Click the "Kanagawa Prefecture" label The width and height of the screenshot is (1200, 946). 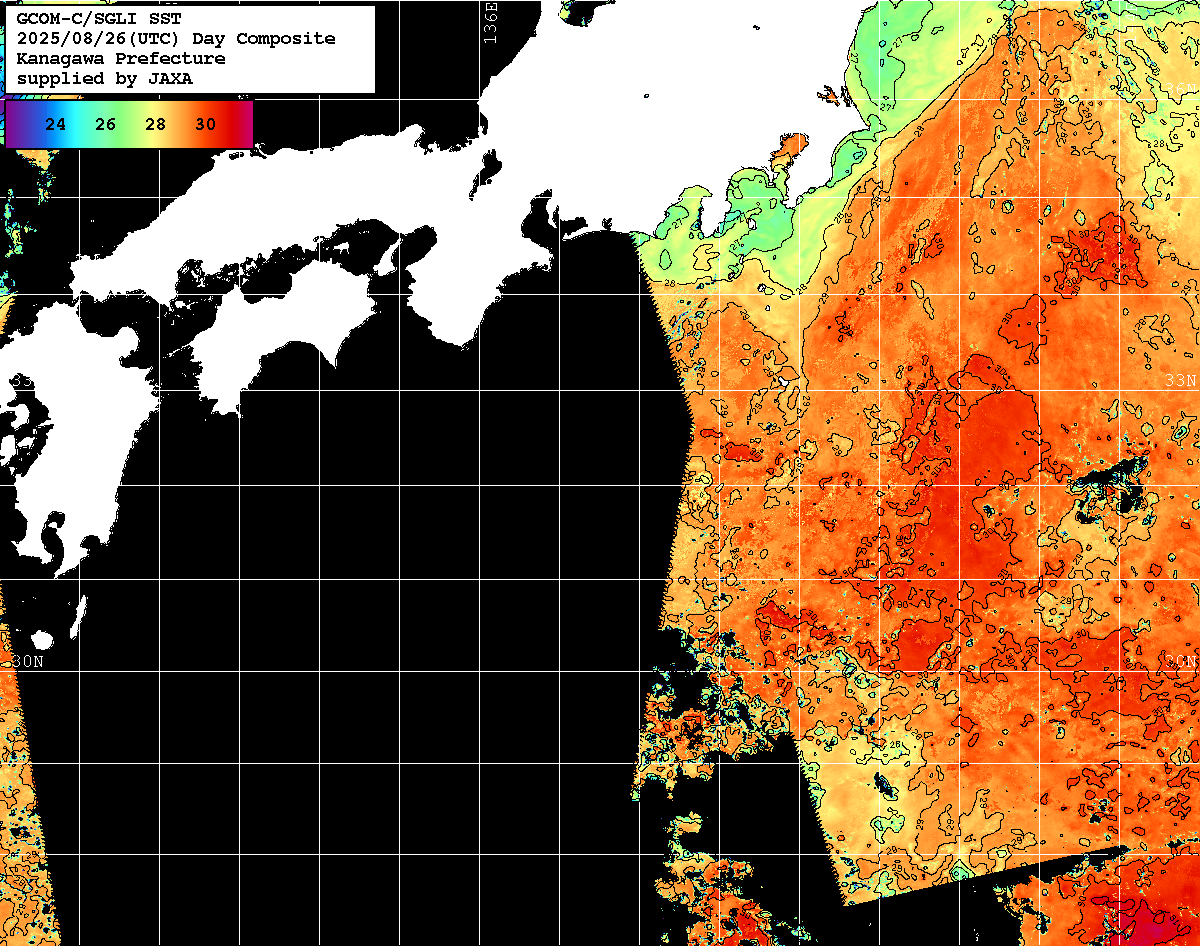coord(121,58)
